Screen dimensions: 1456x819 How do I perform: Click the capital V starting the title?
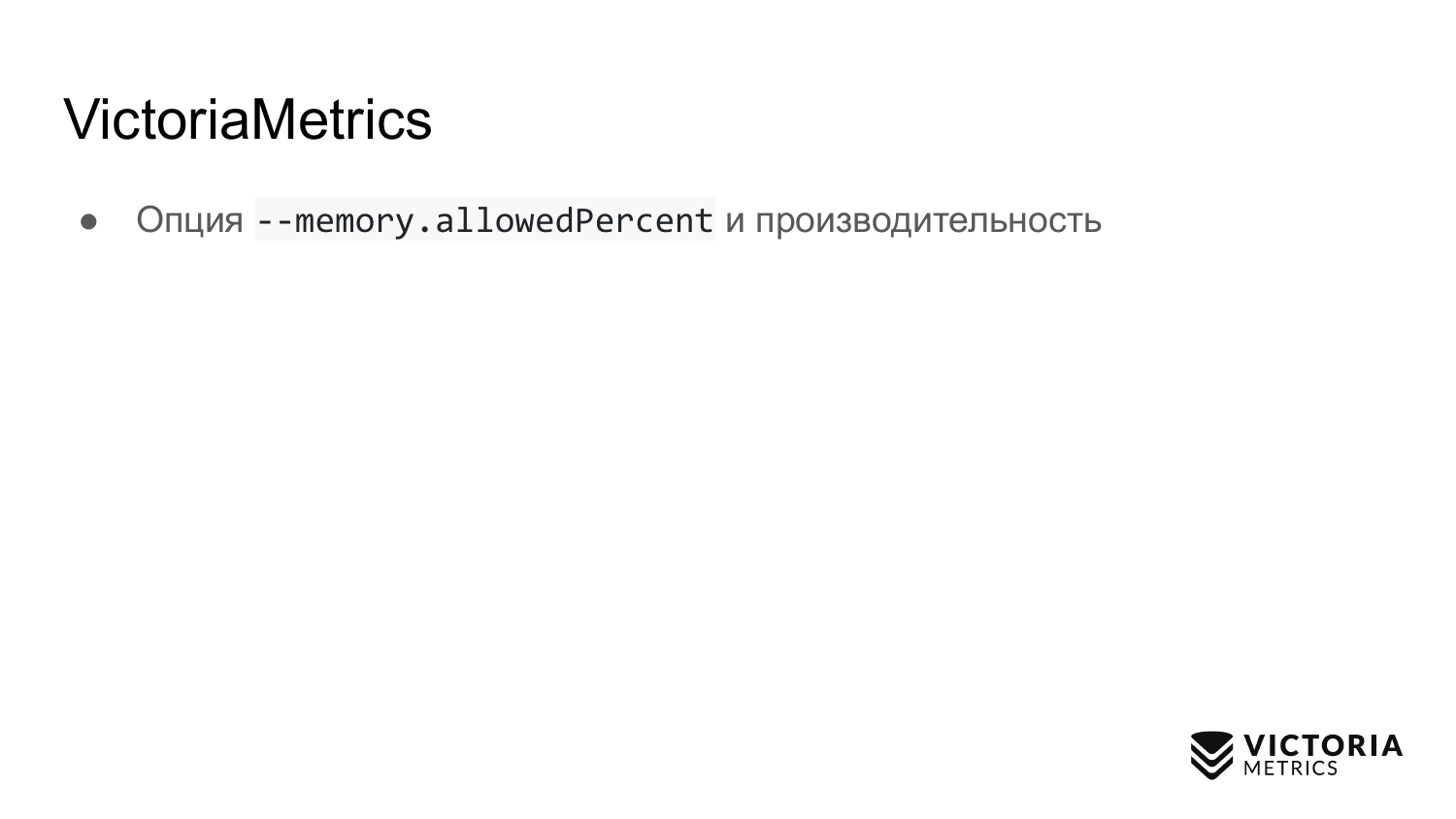tap(83, 119)
